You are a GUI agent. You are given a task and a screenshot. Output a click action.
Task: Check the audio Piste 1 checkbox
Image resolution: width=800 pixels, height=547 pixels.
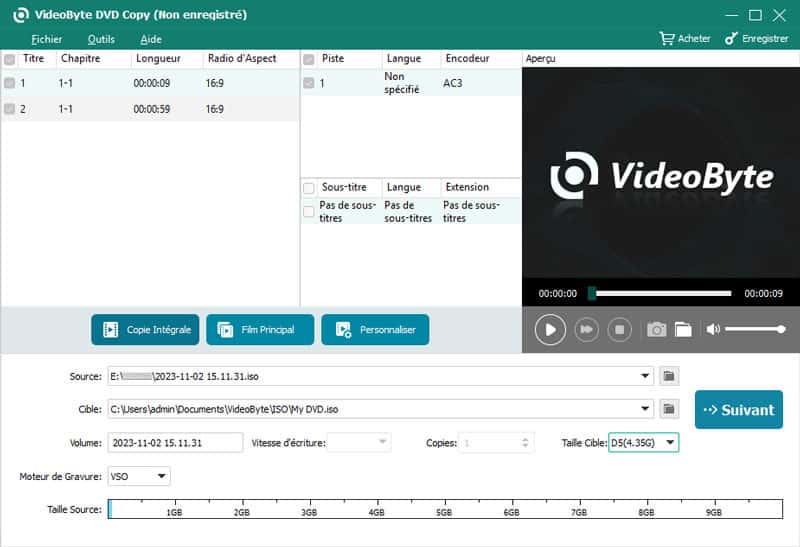(x=309, y=84)
